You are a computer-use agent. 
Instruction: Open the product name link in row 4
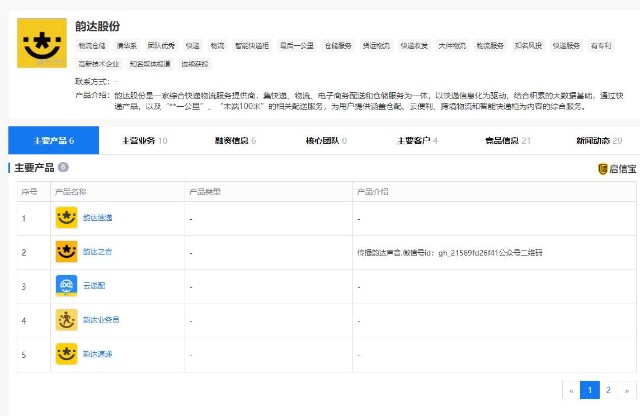click(101, 320)
